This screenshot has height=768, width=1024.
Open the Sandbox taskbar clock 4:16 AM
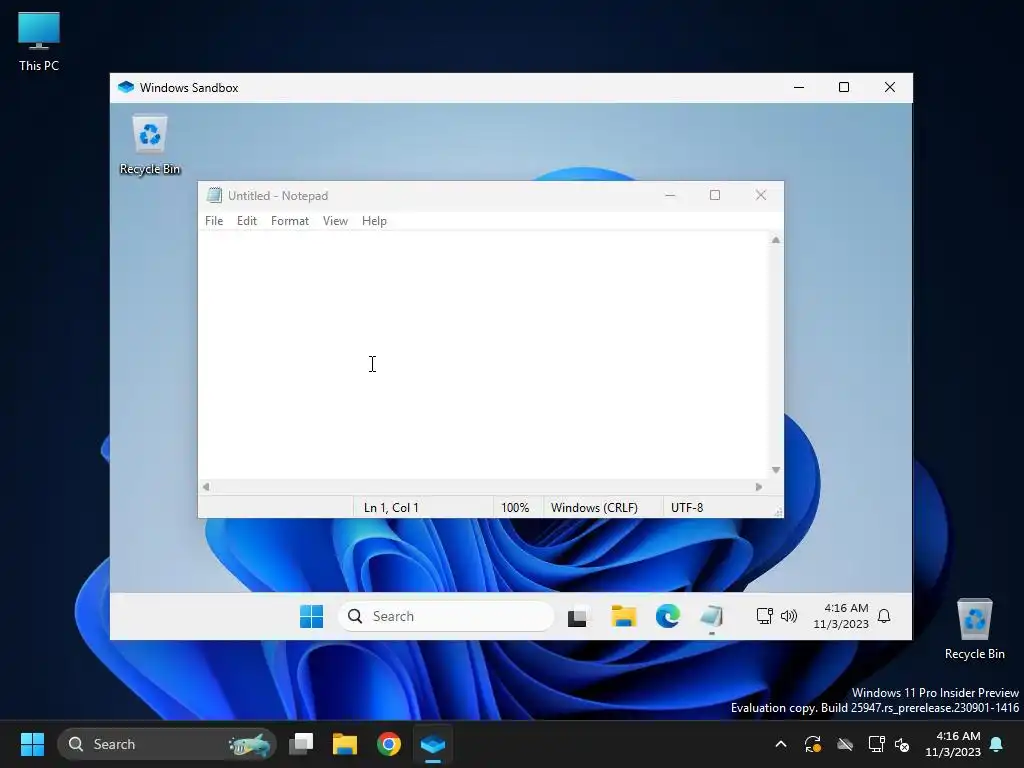841,616
